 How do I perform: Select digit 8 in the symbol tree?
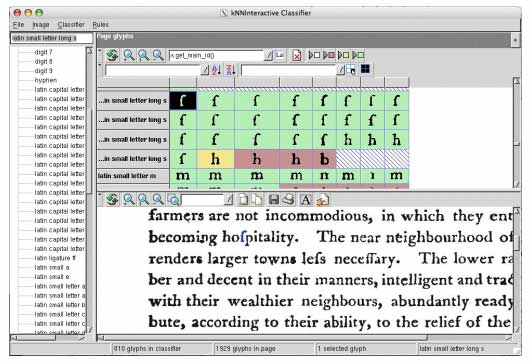(x=43, y=62)
